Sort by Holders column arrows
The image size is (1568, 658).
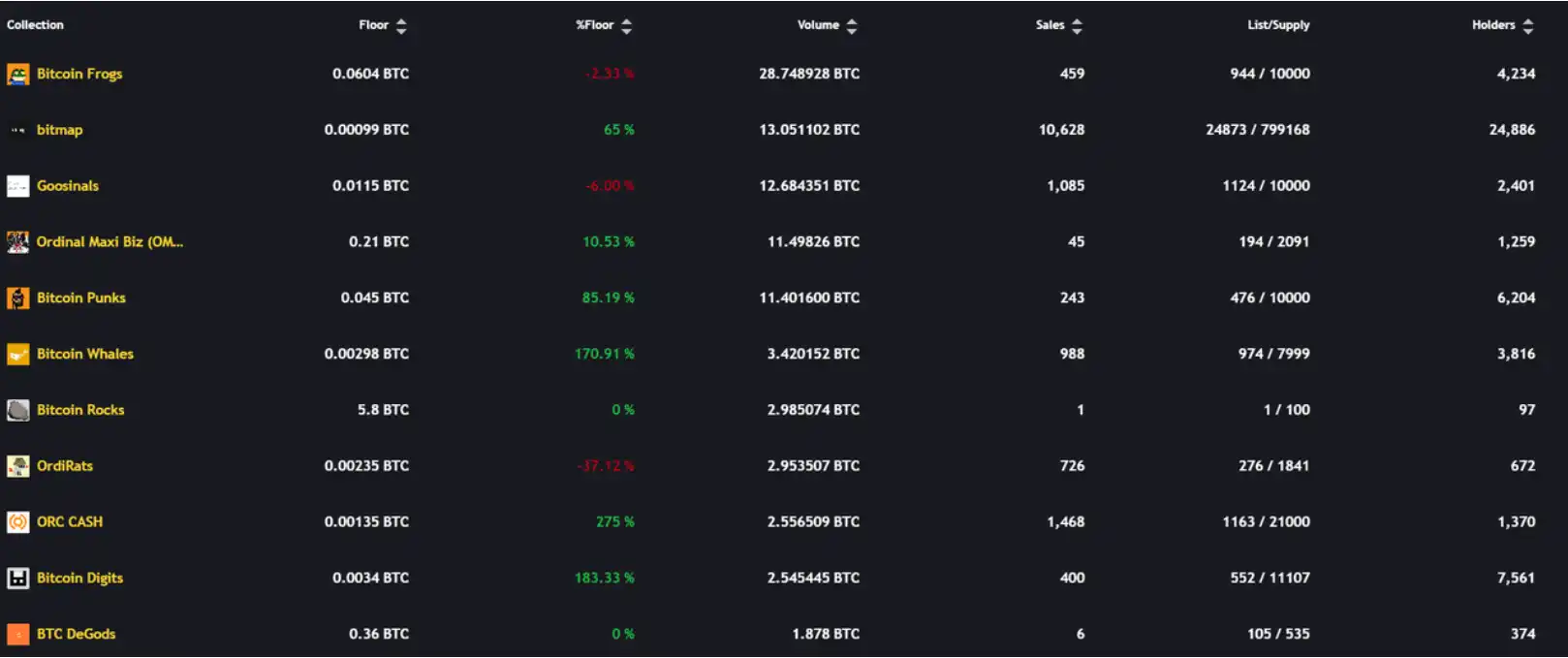click(1528, 26)
